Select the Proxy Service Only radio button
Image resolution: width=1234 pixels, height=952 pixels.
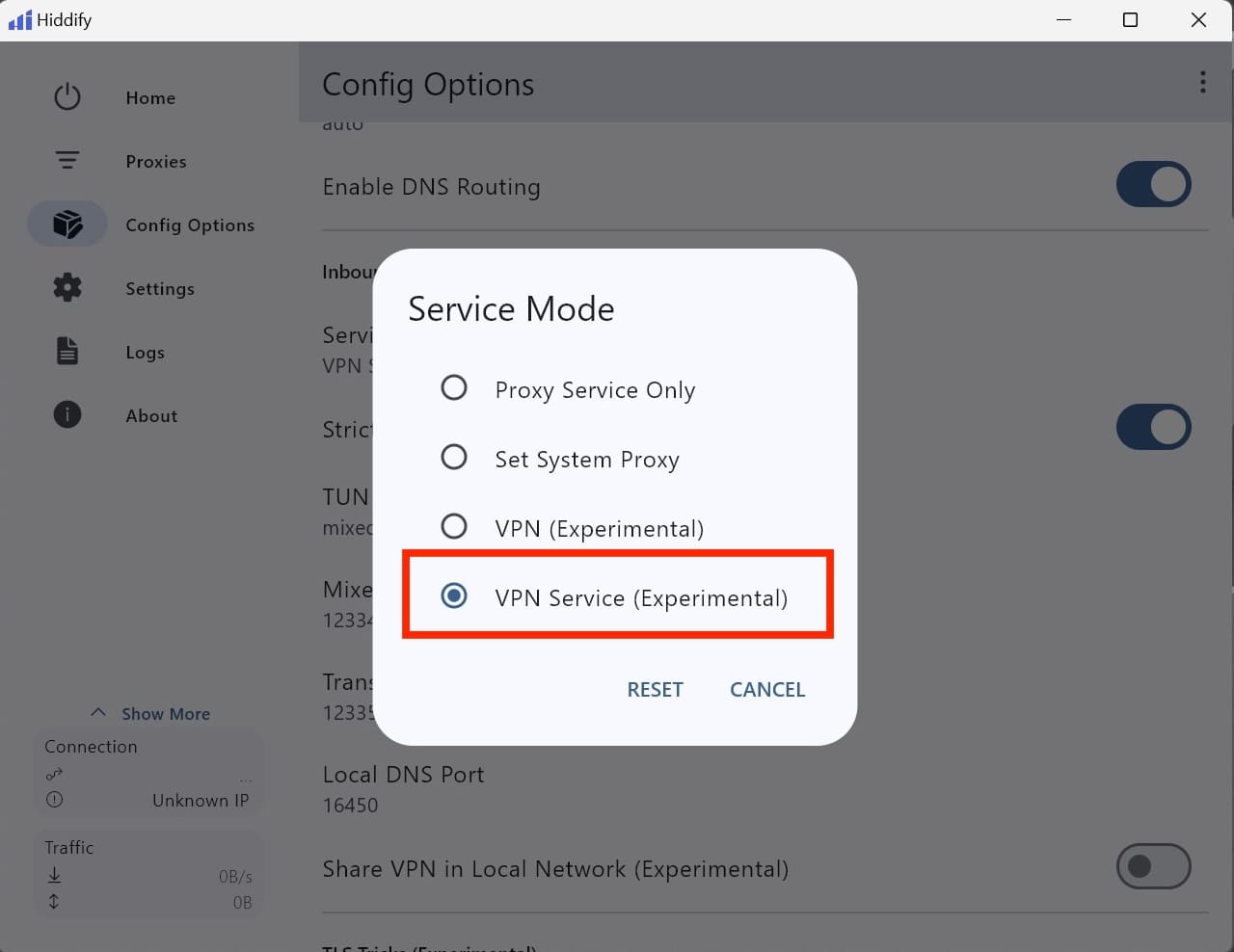(x=454, y=388)
